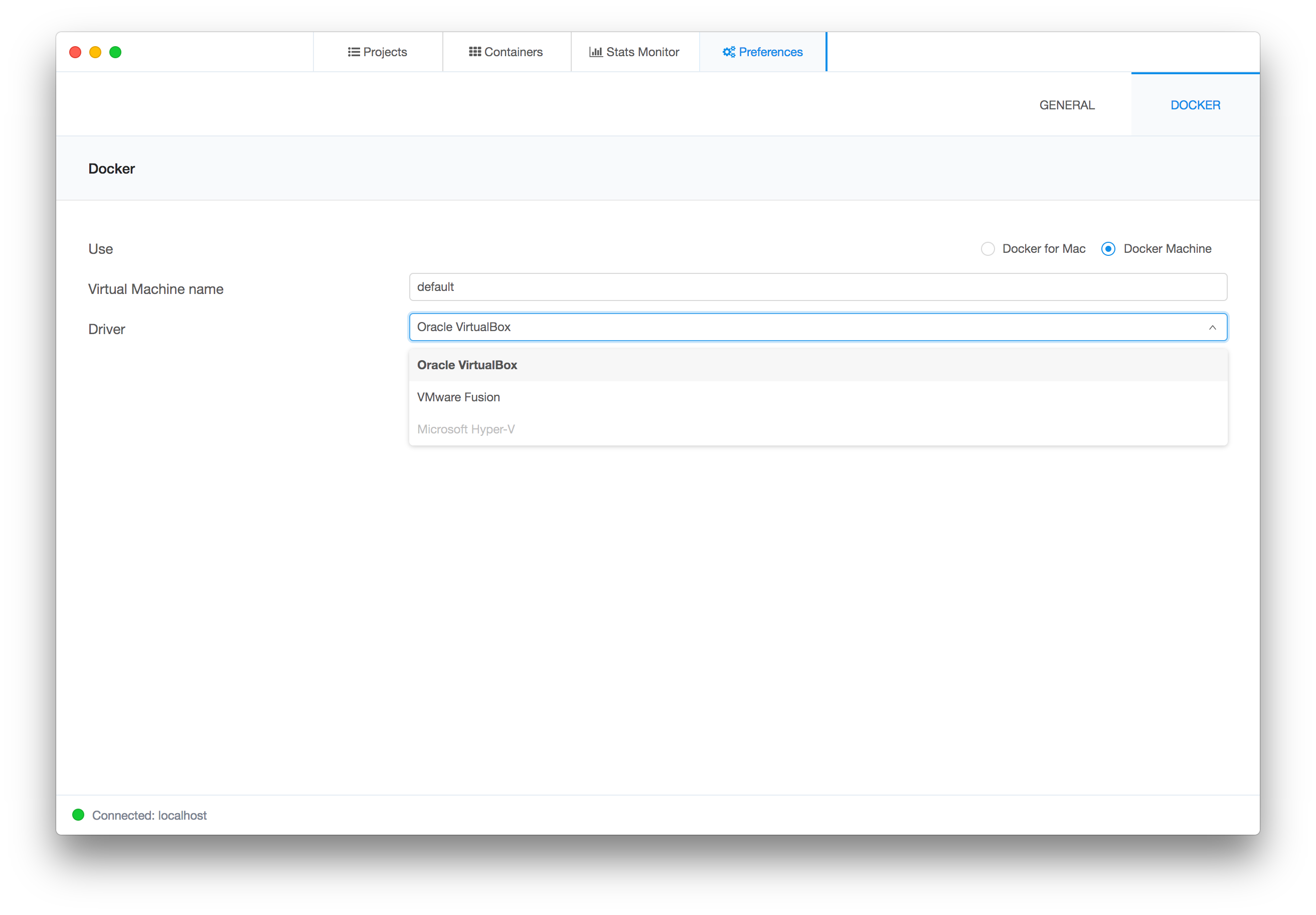The height and width of the screenshot is (915, 1316).
Task: Click the Preferences gears icon
Action: tap(729, 52)
